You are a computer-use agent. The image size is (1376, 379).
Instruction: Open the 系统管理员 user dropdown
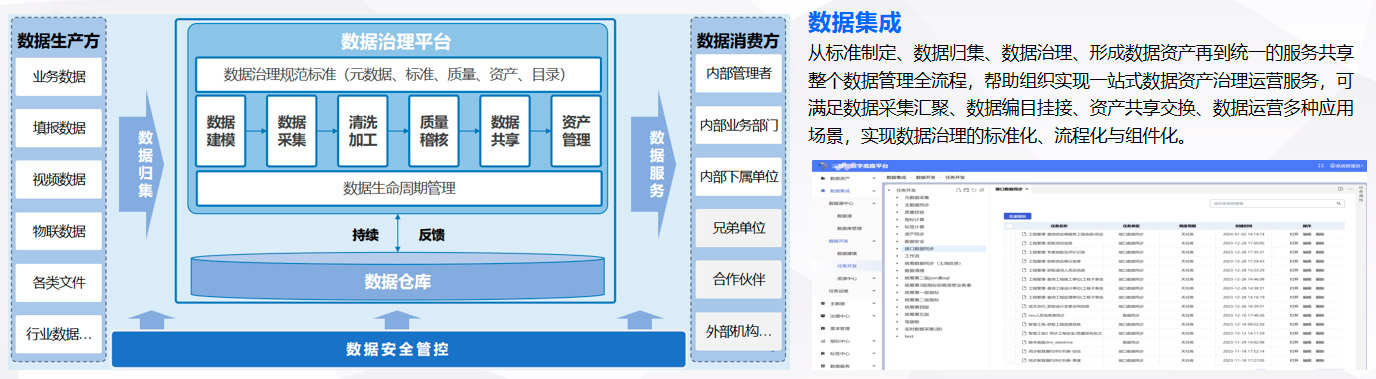point(1346,166)
